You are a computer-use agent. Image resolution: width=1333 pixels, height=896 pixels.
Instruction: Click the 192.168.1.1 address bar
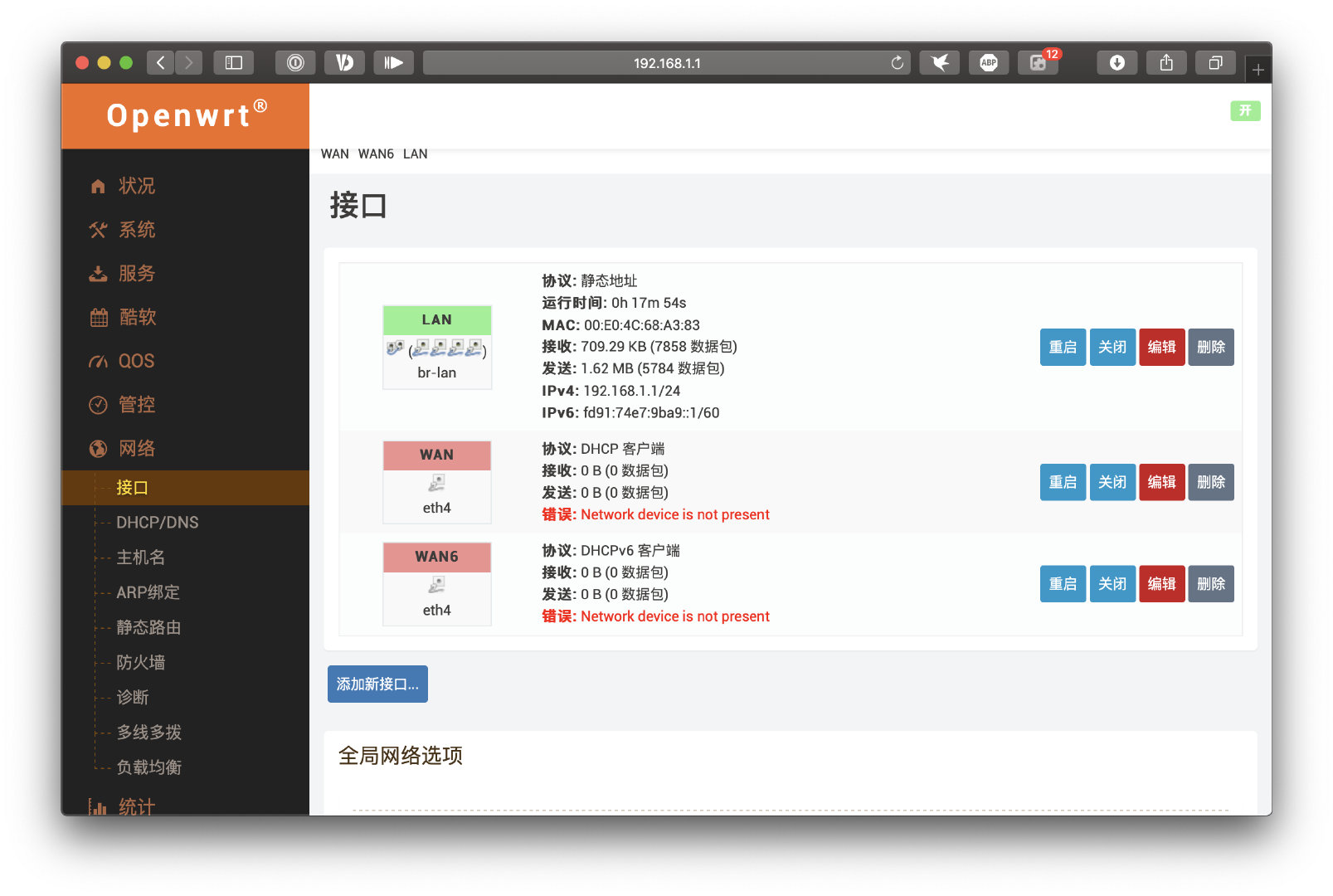point(666,63)
